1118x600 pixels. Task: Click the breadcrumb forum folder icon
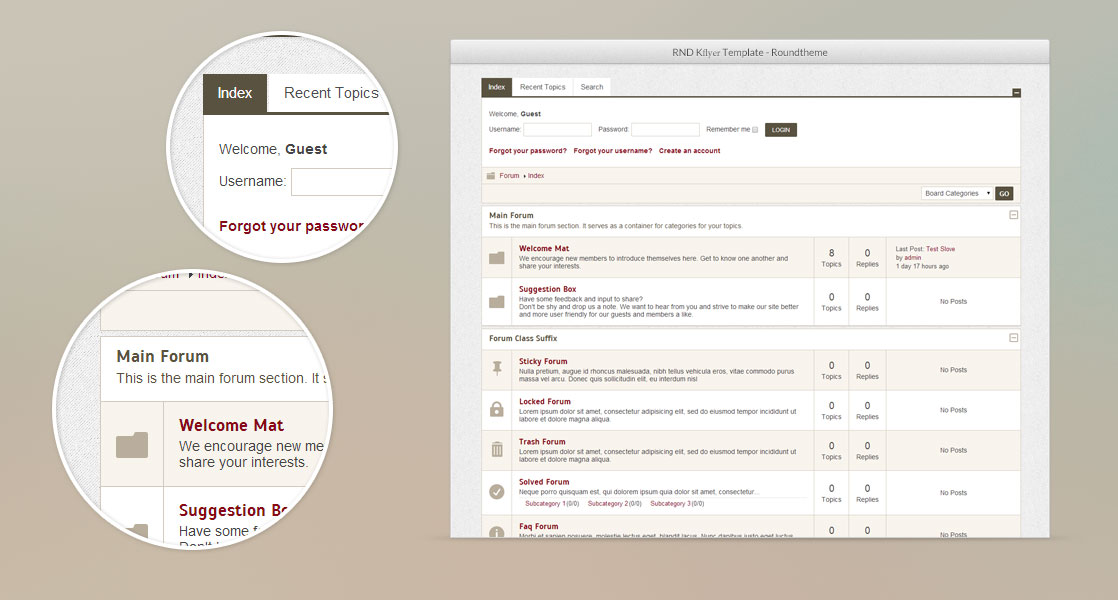click(x=491, y=175)
